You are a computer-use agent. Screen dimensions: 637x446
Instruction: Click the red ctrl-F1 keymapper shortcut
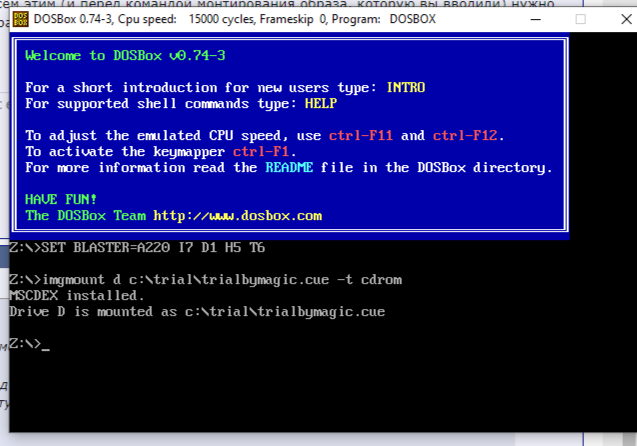[x=261, y=152]
